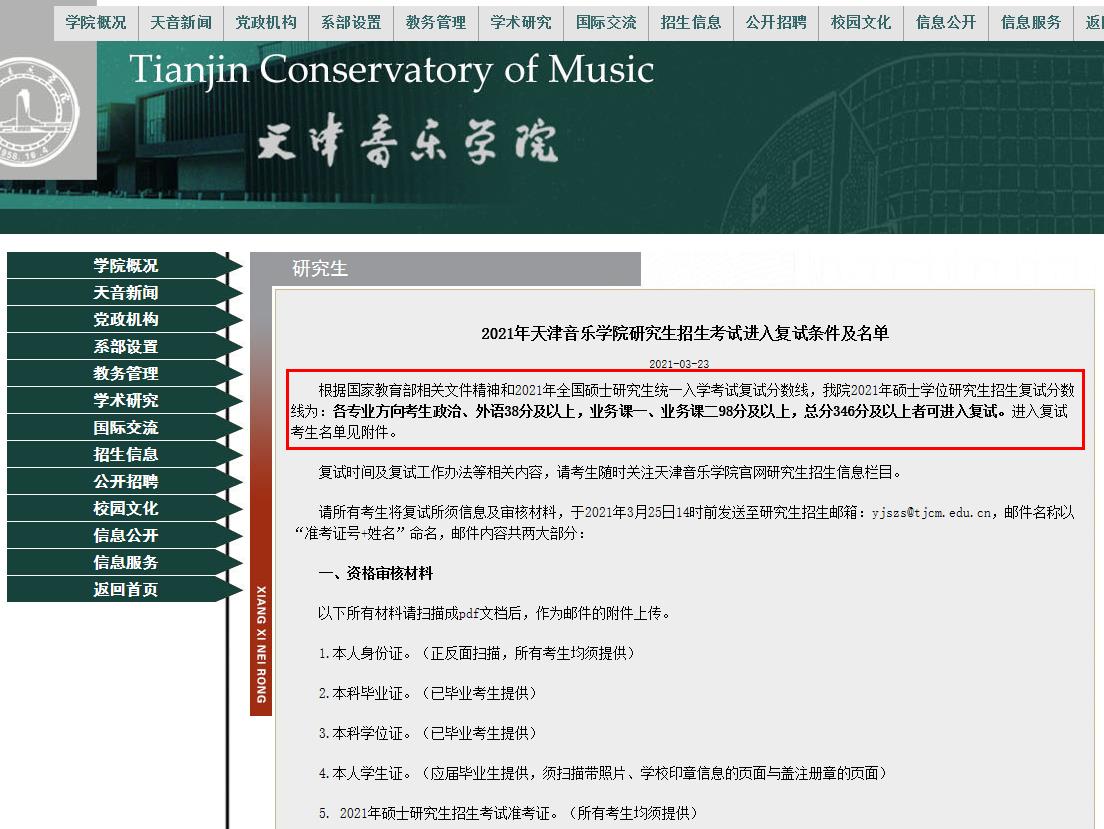Open 招生信息 in left sidebar

(x=126, y=455)
